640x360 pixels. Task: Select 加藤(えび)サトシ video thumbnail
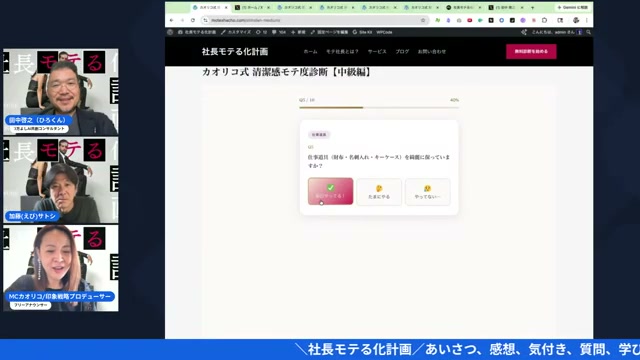(61, 180)
